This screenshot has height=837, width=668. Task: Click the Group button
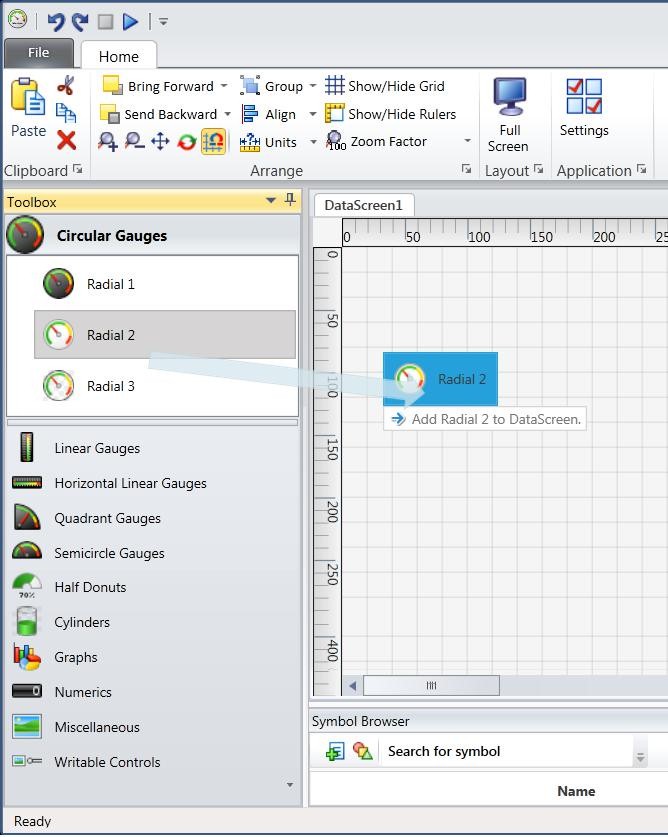click(272, 86)
